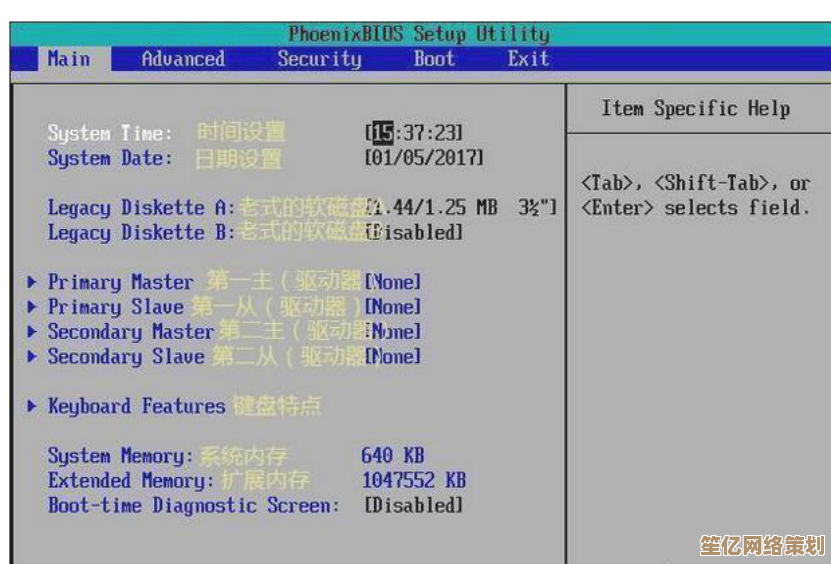Expand the Keyboard Features arrow
831x564 pixels.
point(32,406)
